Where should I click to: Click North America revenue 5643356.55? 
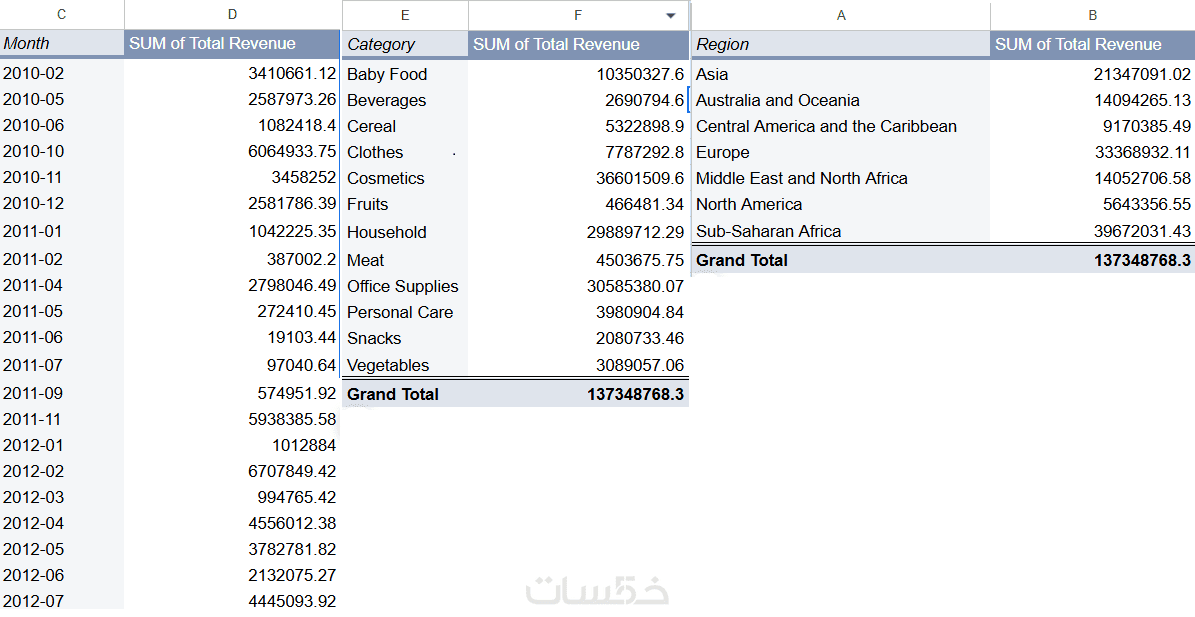click(1147, 204)
